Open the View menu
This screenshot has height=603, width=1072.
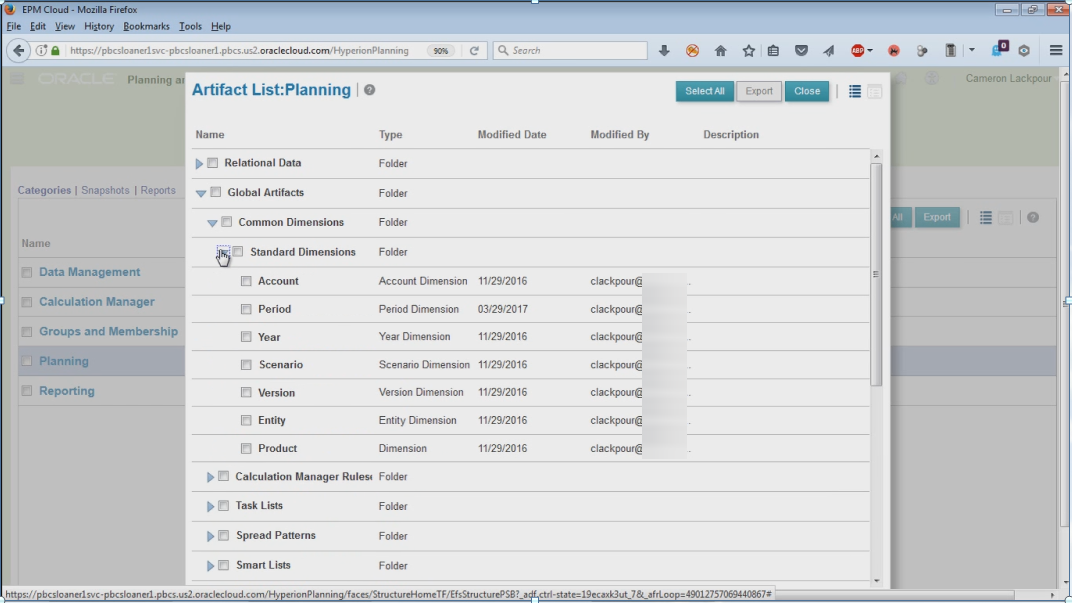[x=64, y=26]
